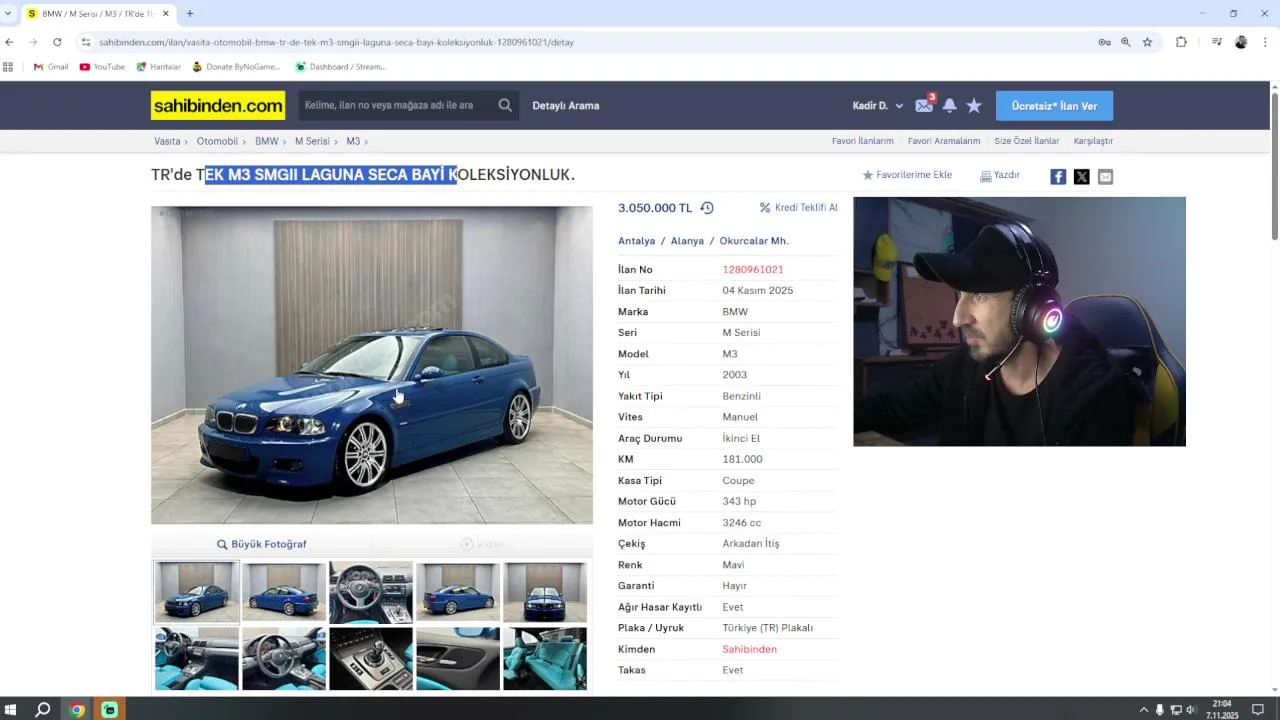Viewport: 1280px width, 720px height.
Task: Open Windows taskbar search icon
Action: pos(43,710)
